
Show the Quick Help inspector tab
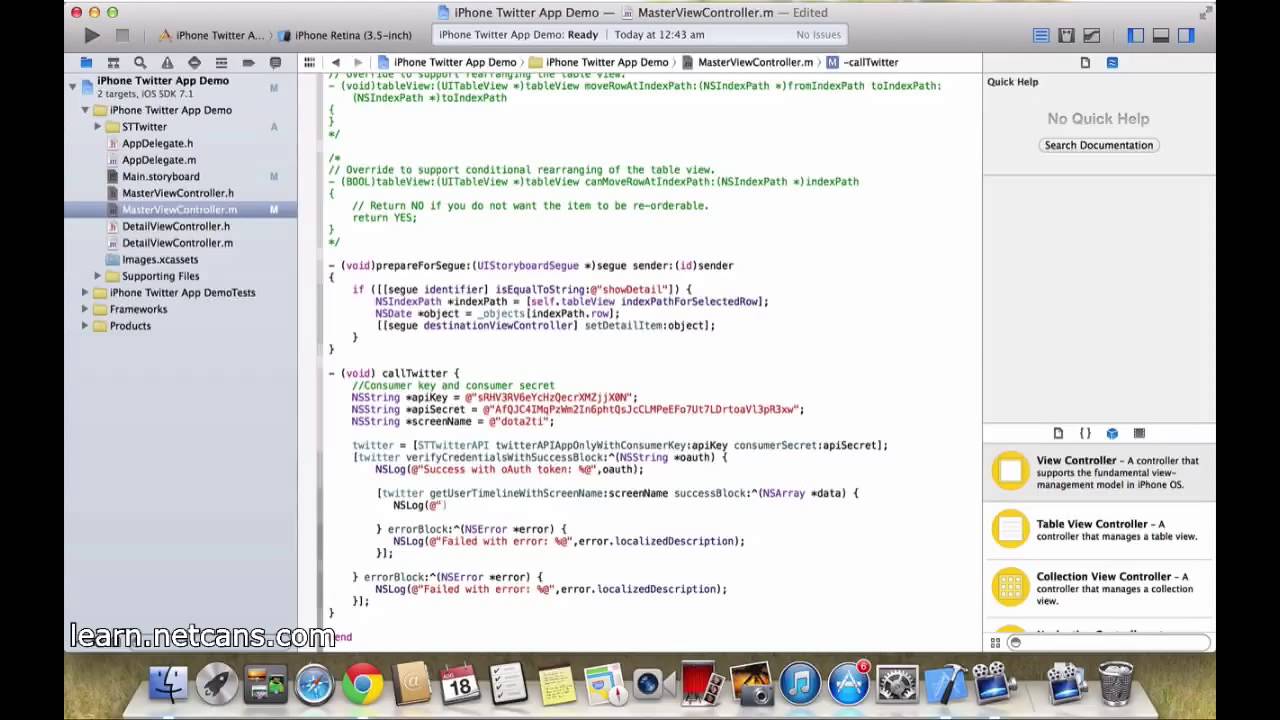(1112, 62)
